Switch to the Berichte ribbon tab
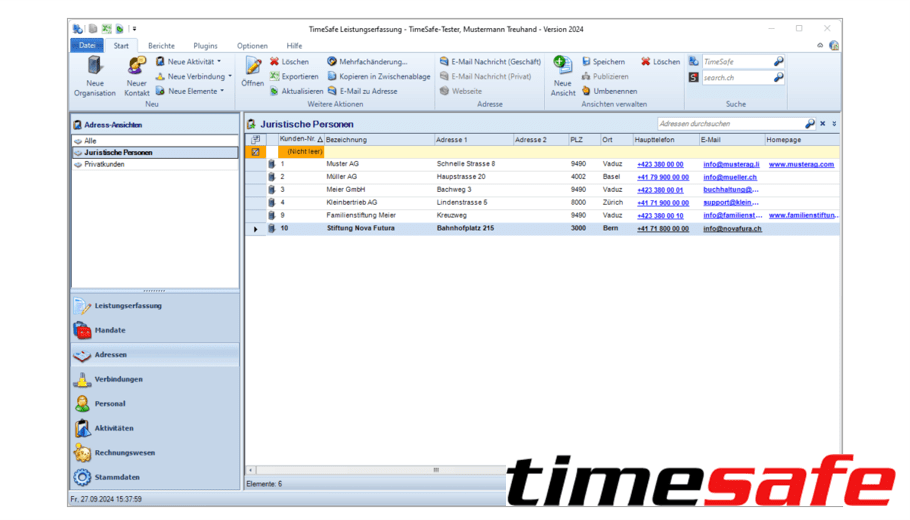Image resolution: width=910 pixels, height=520 pixels. 161,46
